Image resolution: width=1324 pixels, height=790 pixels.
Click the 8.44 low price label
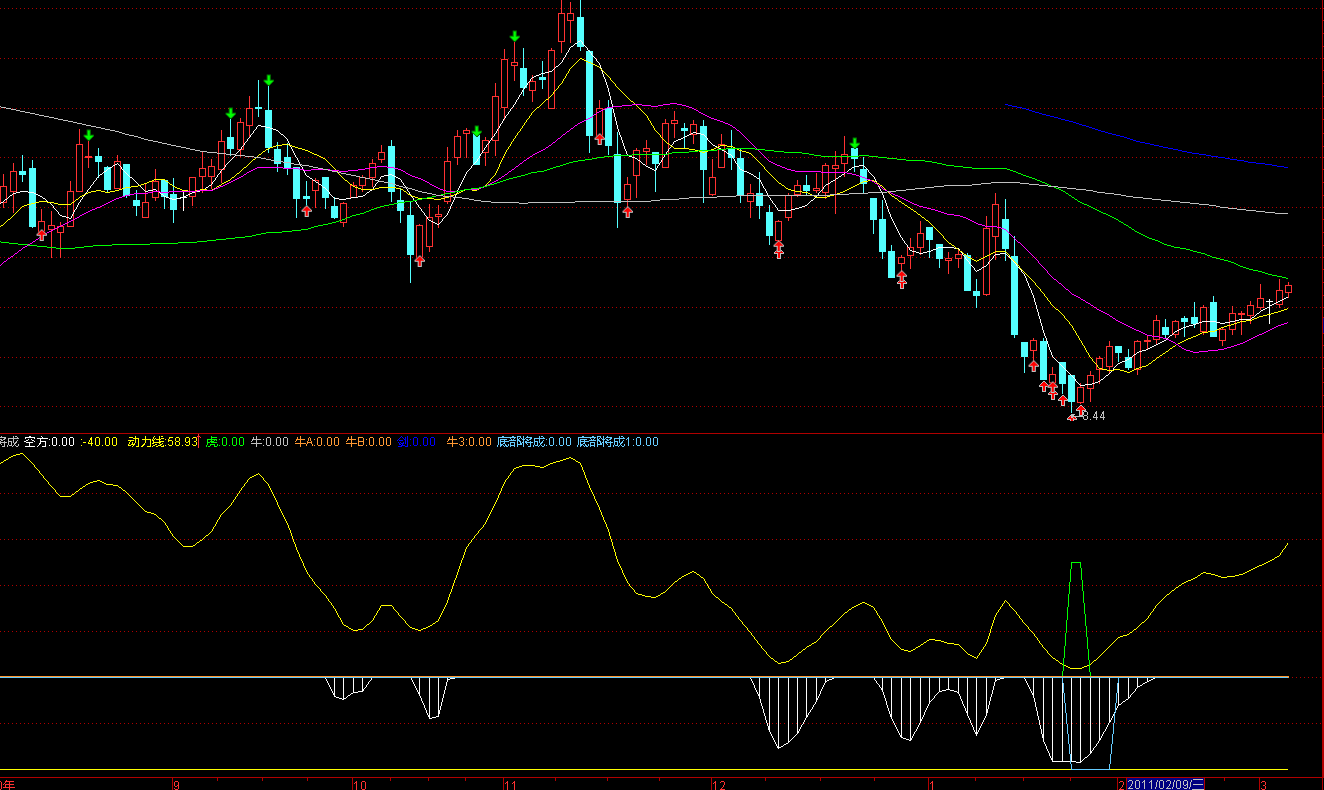click(x=1093, y=416)
